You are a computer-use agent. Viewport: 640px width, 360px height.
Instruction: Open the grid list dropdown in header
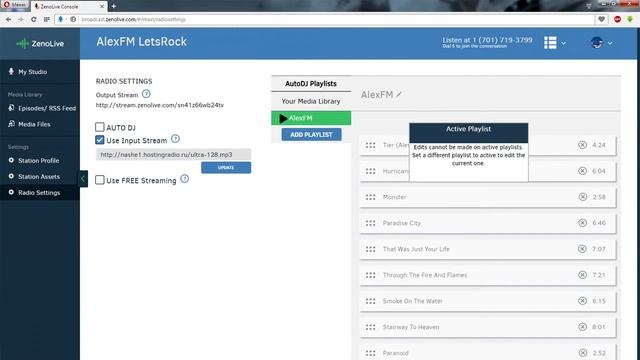click(x=555, y=42)
